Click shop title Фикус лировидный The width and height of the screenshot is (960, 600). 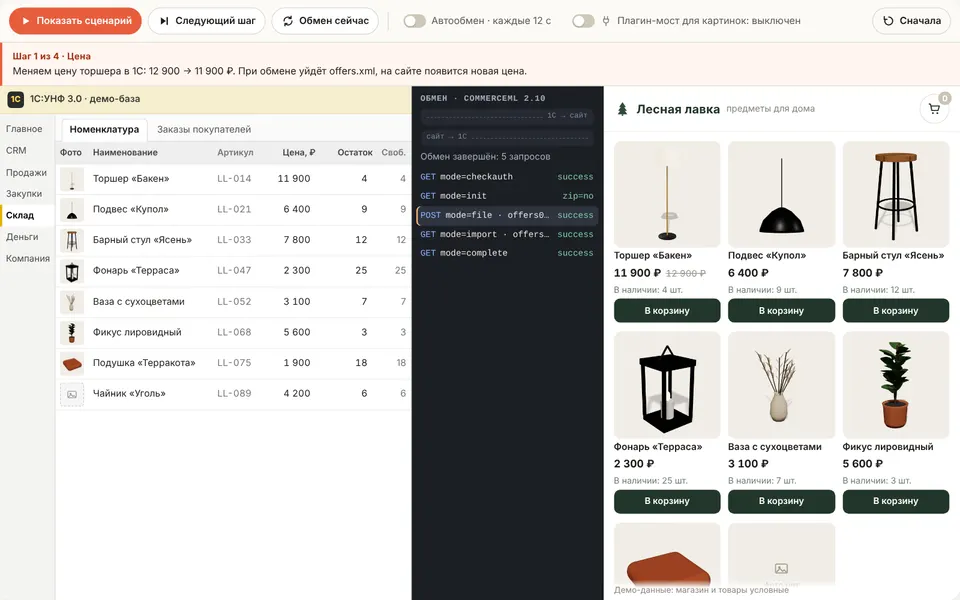click(888, 447)
